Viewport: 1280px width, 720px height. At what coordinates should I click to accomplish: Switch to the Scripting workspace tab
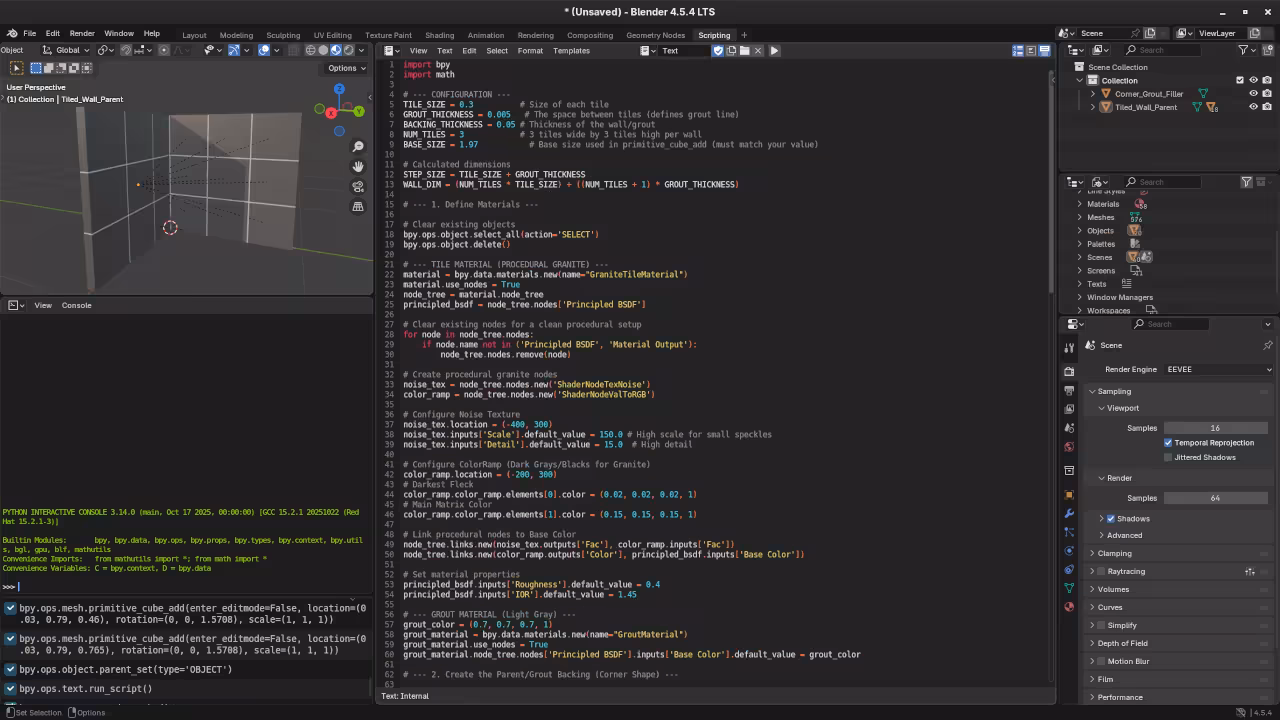click(714, 34)
